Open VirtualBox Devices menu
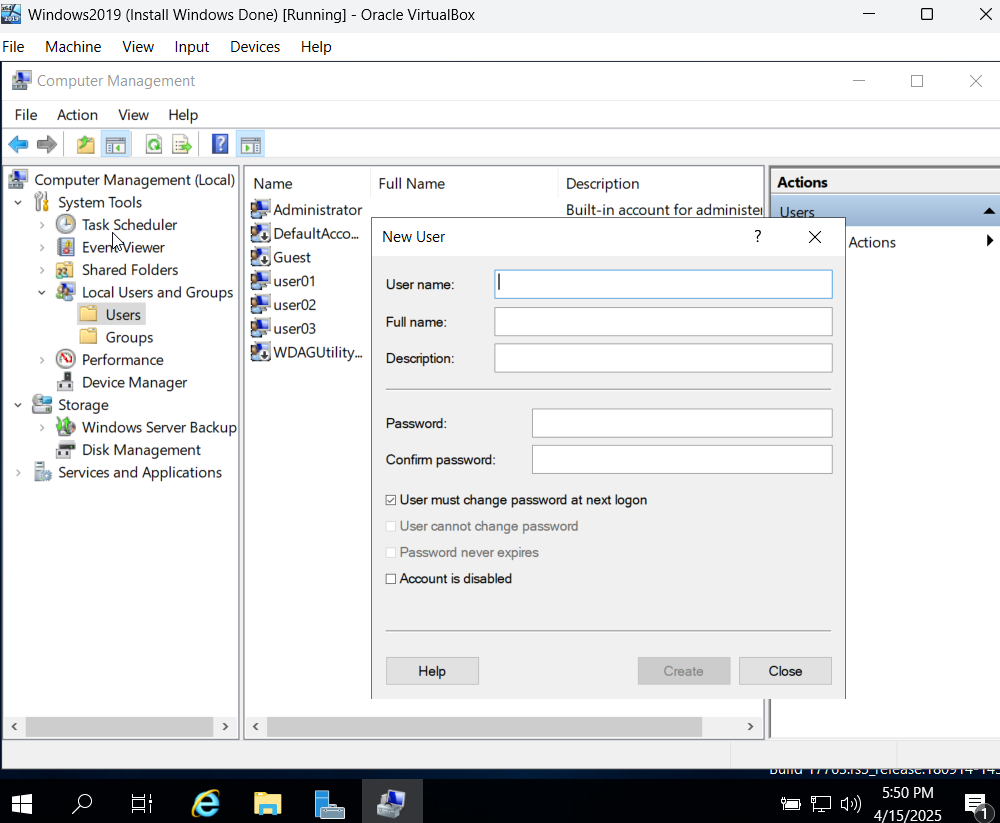This screenshot has width=1000, height=823. (x=255, y=47)
